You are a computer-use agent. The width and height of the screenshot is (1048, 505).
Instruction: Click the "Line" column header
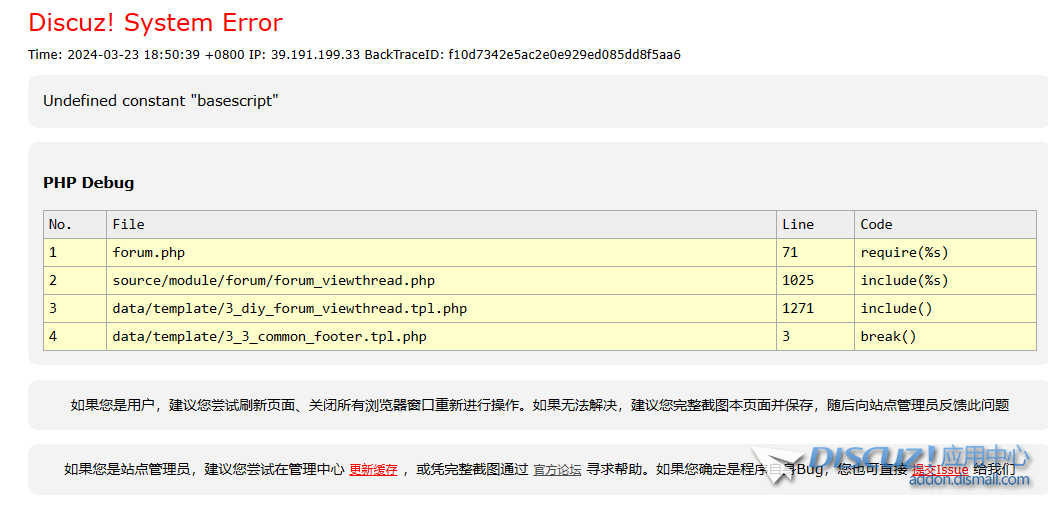pyautogui.click(x=798, y=225)
